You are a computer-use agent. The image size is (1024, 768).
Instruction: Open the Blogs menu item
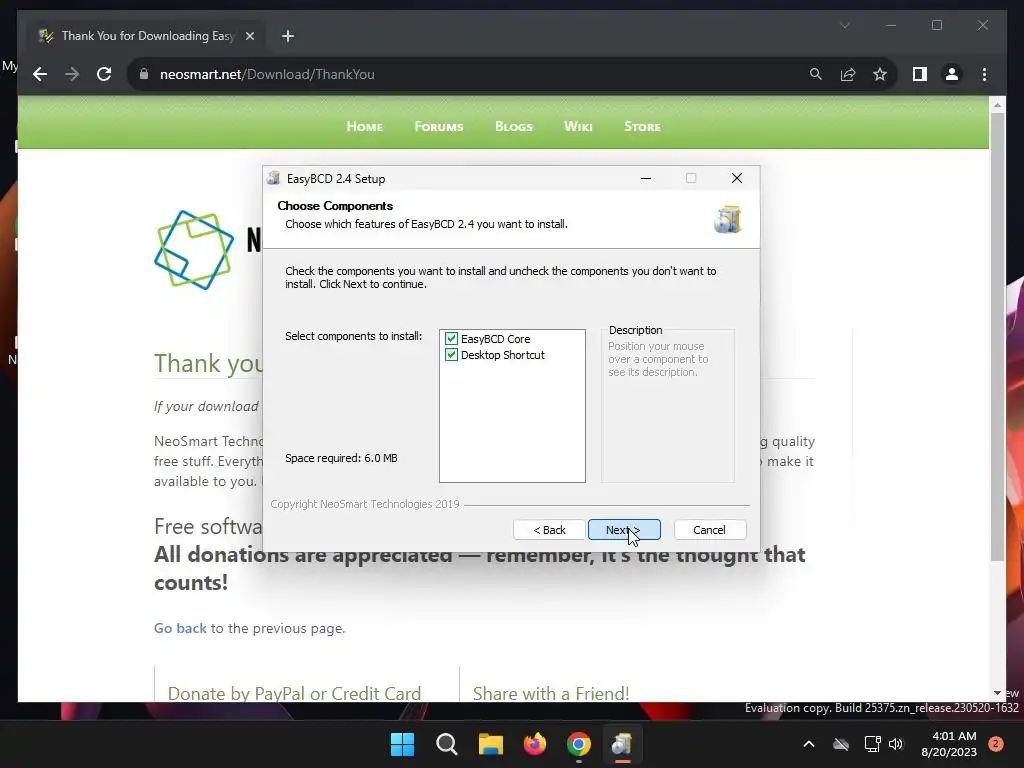514,126
